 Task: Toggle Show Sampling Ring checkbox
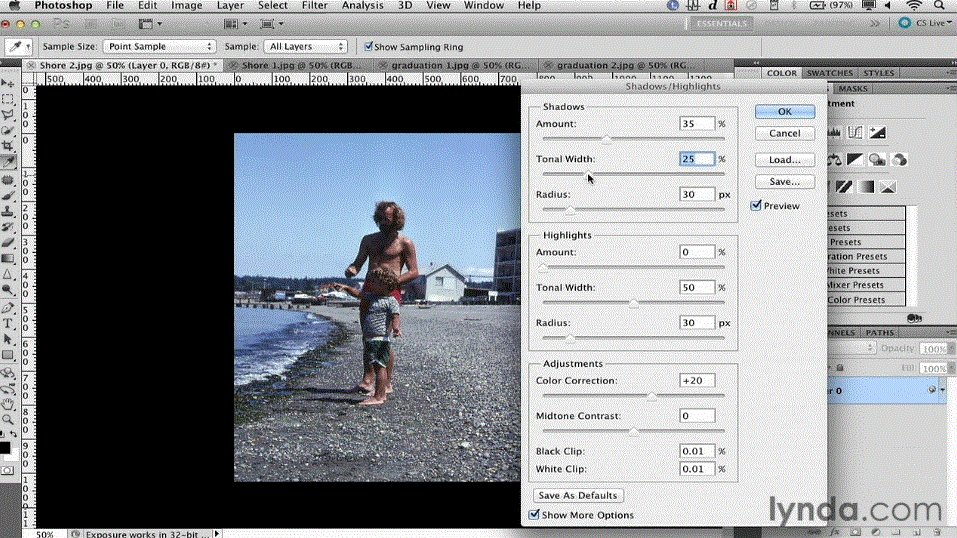click(368, 46)
